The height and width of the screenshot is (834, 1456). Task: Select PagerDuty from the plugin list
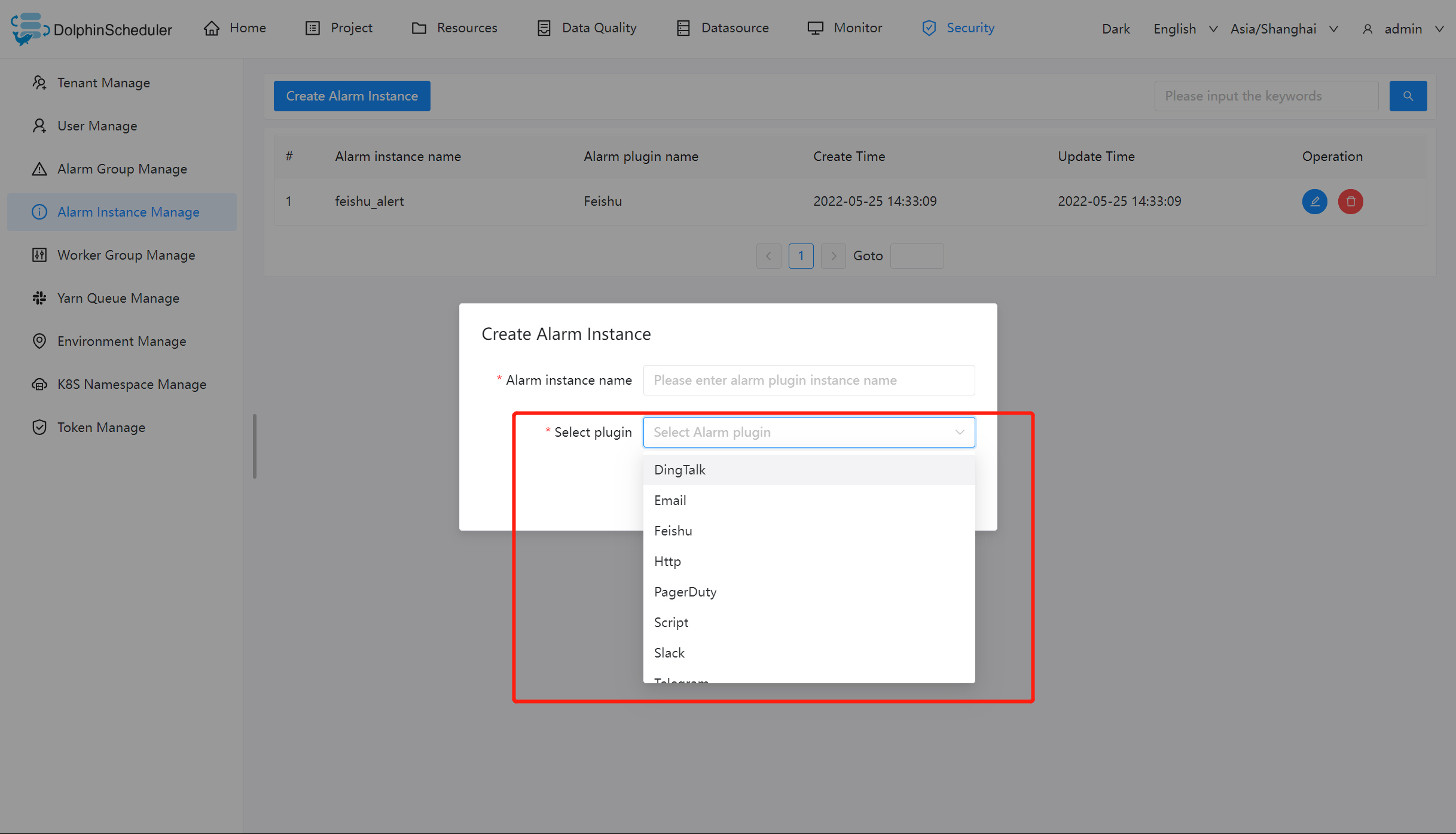[x=685, y=592]
